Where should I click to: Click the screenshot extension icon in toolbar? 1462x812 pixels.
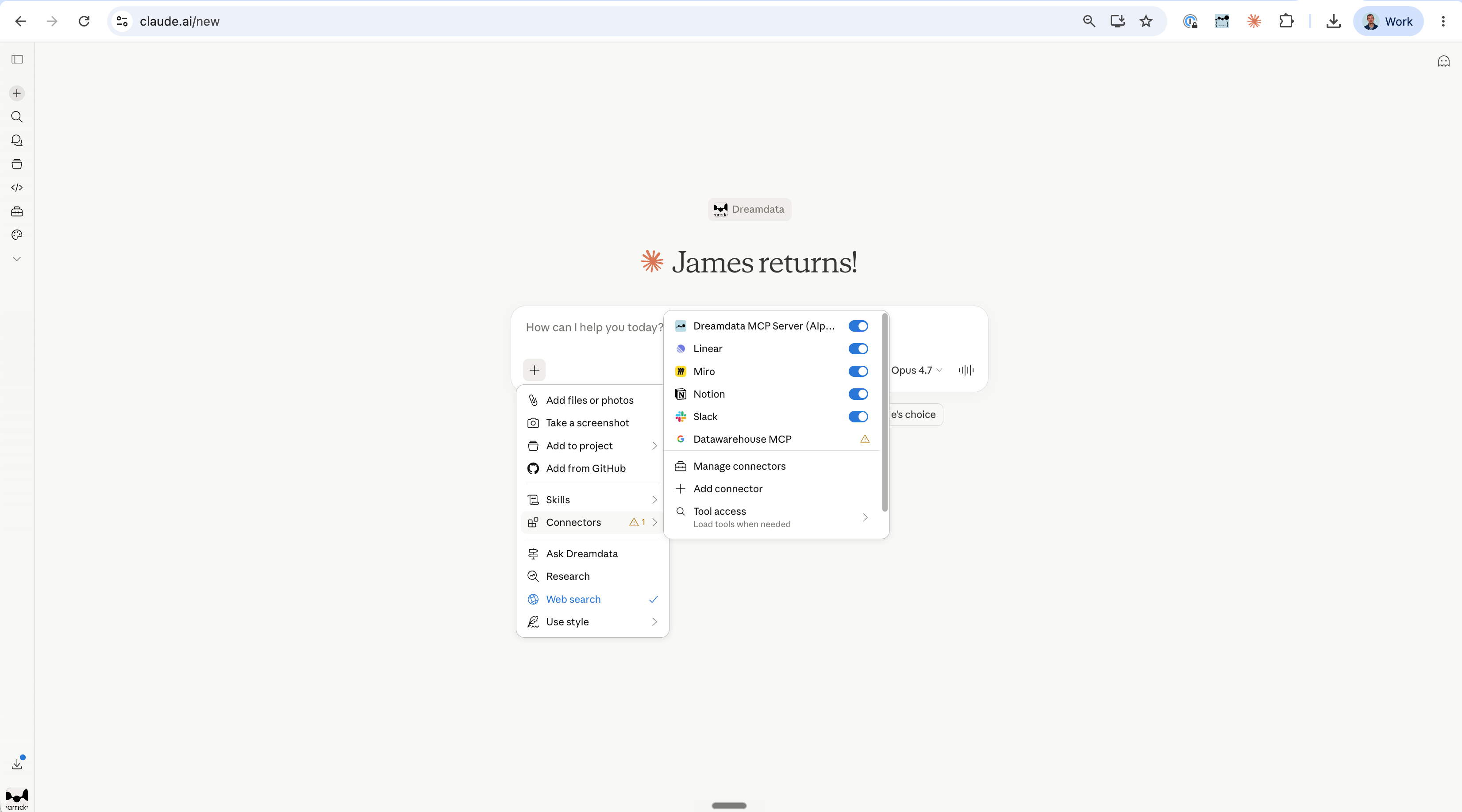[x=1221, y=22]
